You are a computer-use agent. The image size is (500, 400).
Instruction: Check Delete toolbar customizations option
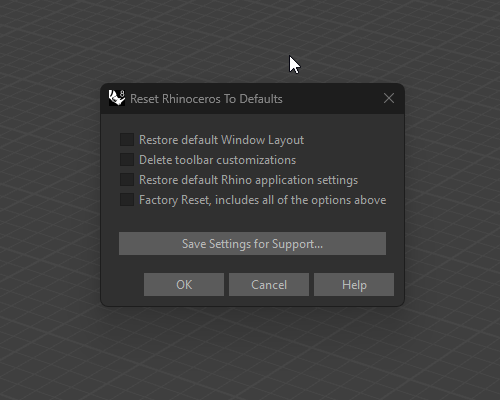(127, 160)
